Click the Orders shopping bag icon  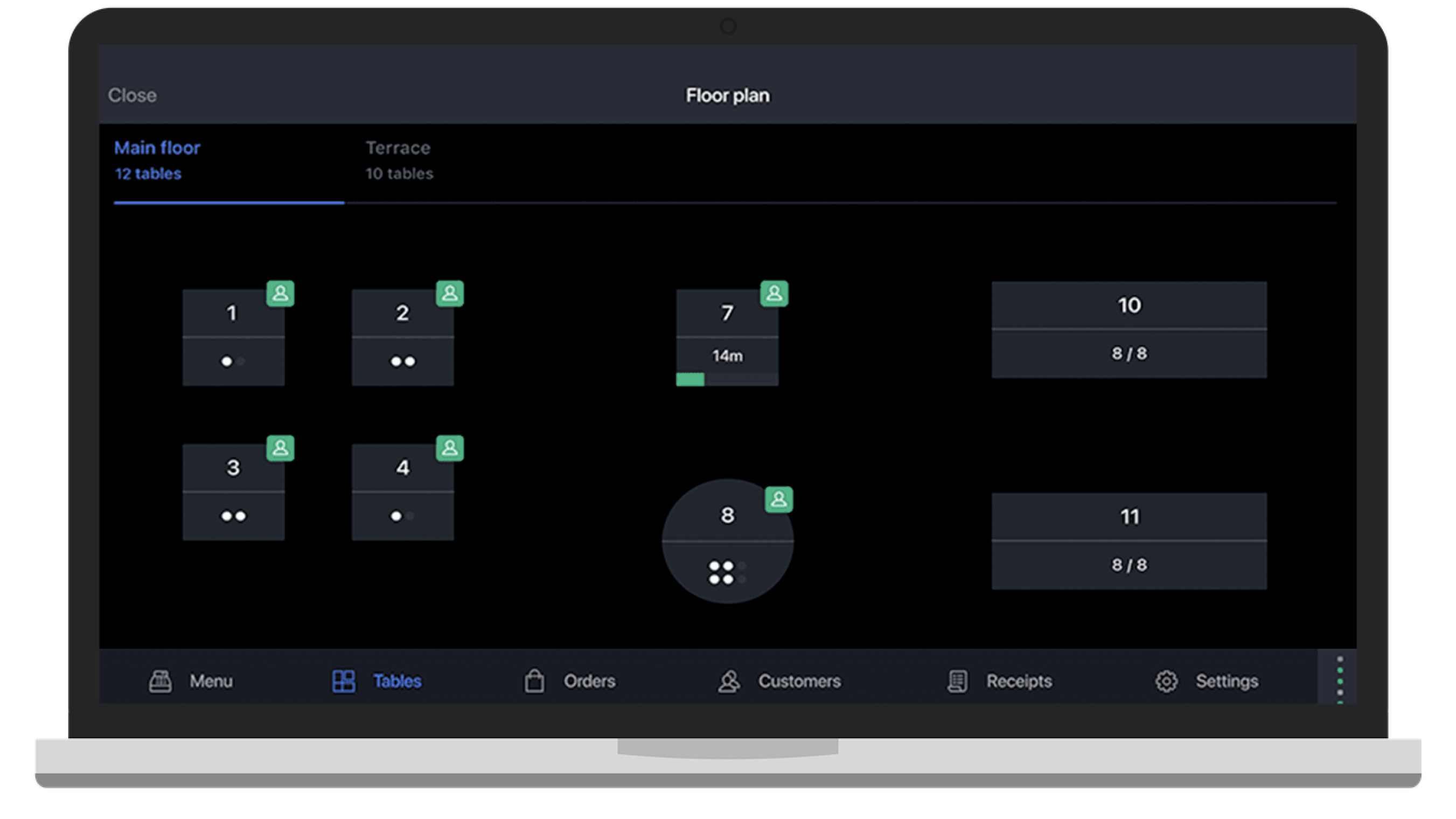(534, 681)
